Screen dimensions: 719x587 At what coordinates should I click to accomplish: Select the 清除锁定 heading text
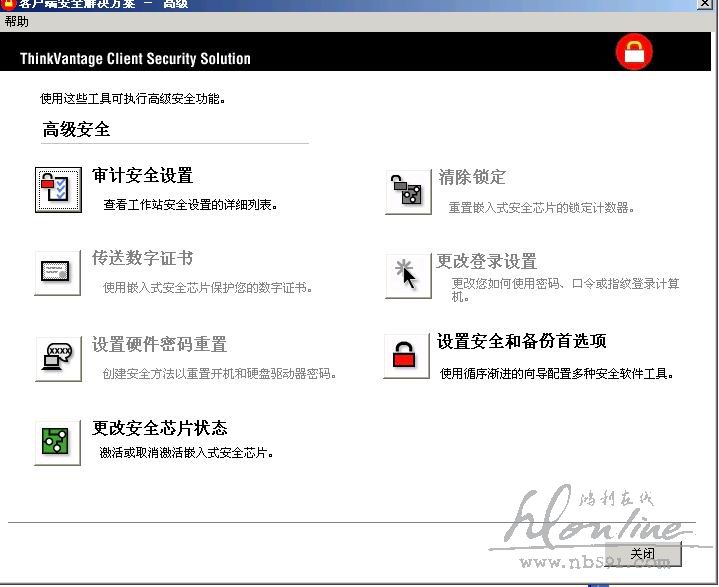point(472,177)
